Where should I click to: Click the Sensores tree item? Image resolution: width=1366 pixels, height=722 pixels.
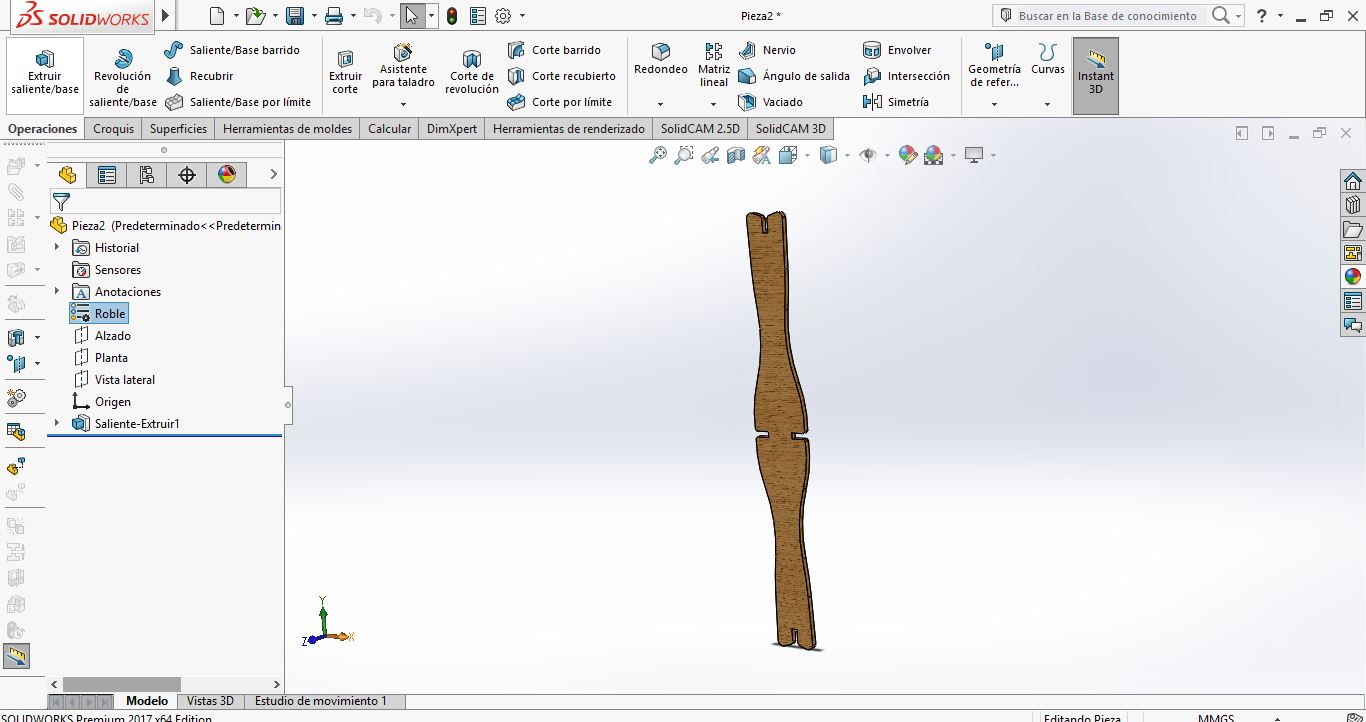[x=107, y=270]
